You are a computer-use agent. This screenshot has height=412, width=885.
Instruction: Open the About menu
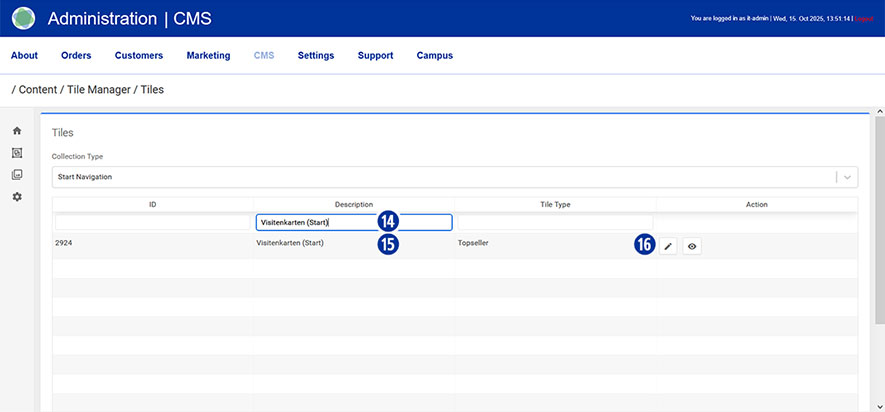pos(24,56)
